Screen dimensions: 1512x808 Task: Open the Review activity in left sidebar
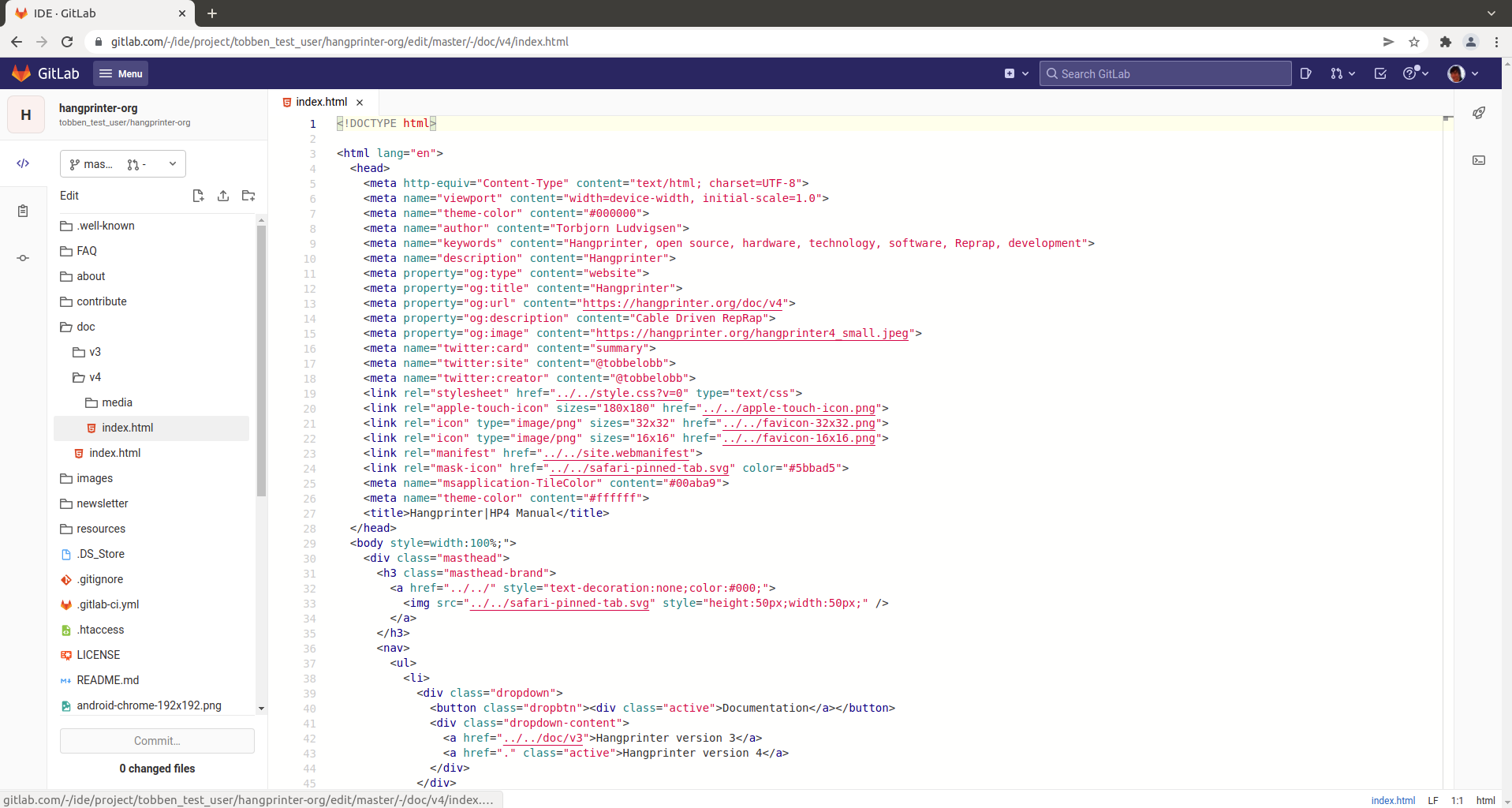(x=23, y=211)
